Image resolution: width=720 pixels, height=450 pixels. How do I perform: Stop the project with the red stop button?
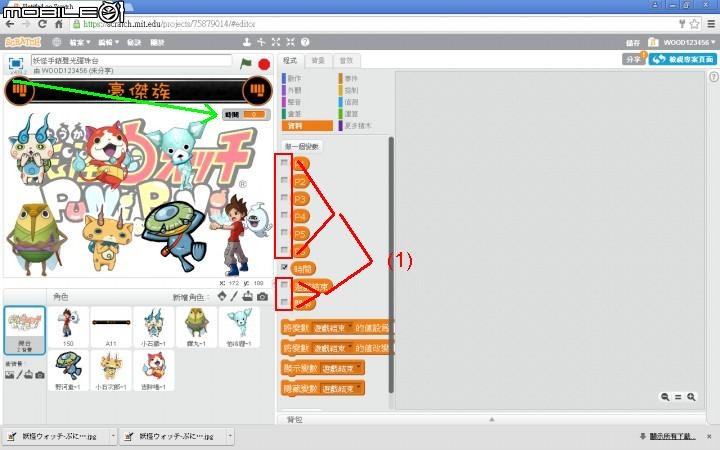[264, 64]
